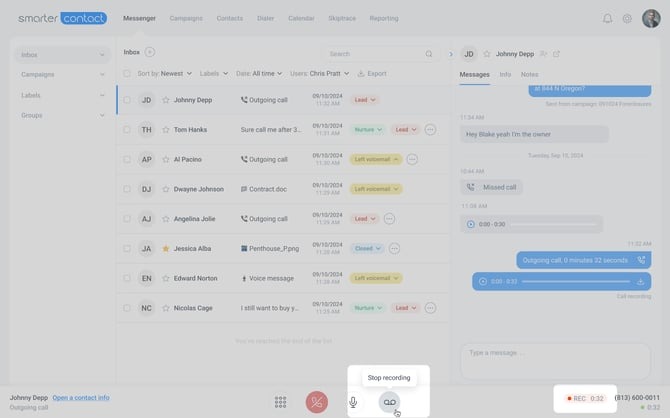This screenshot has height=418, width=670.
Task: Open the dialpad keypad
Action: point(281,402)
